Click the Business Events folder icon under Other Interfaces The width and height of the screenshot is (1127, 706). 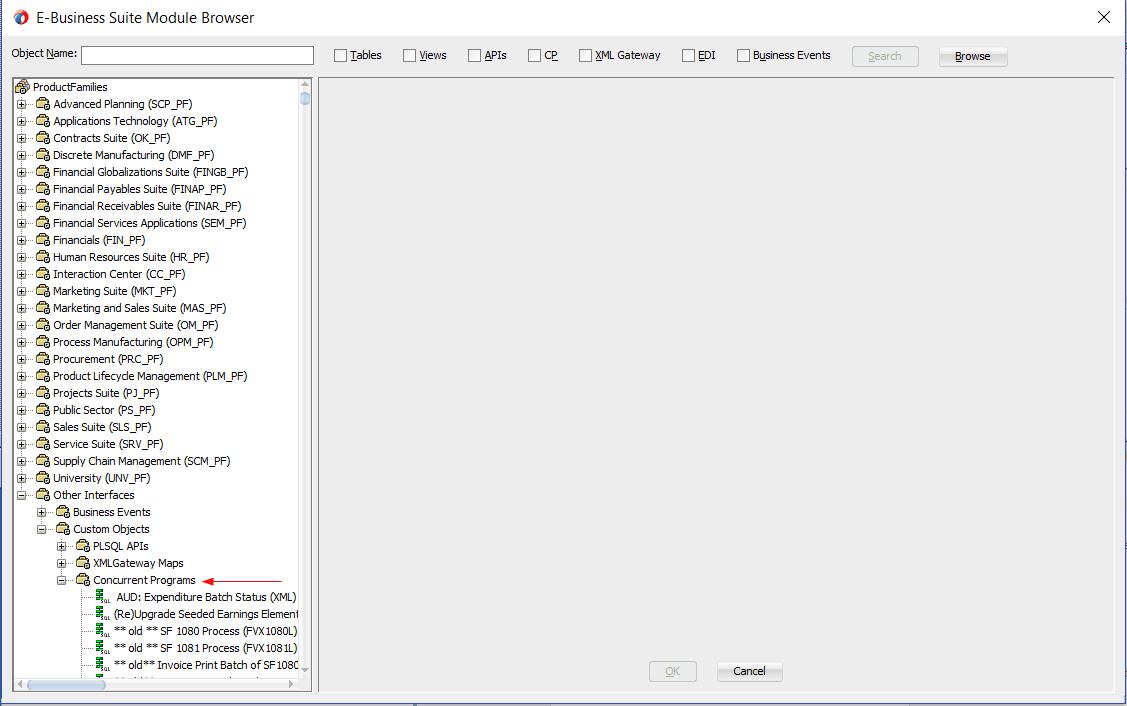pos(62,512)
